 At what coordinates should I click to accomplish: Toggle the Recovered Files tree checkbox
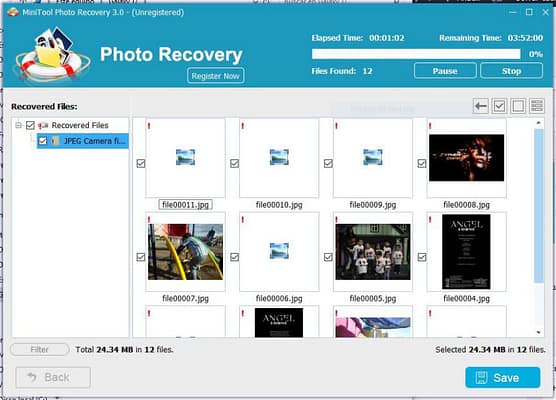pyautogui.click(x=30, y=125)
